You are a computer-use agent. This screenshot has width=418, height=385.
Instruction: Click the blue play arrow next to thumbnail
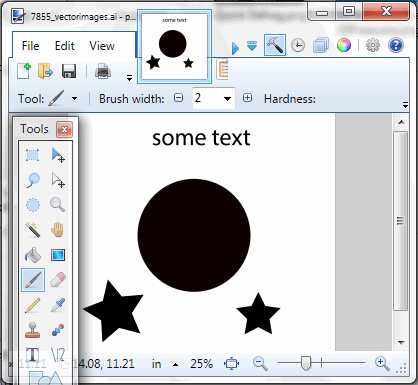(x=235, y=49)
